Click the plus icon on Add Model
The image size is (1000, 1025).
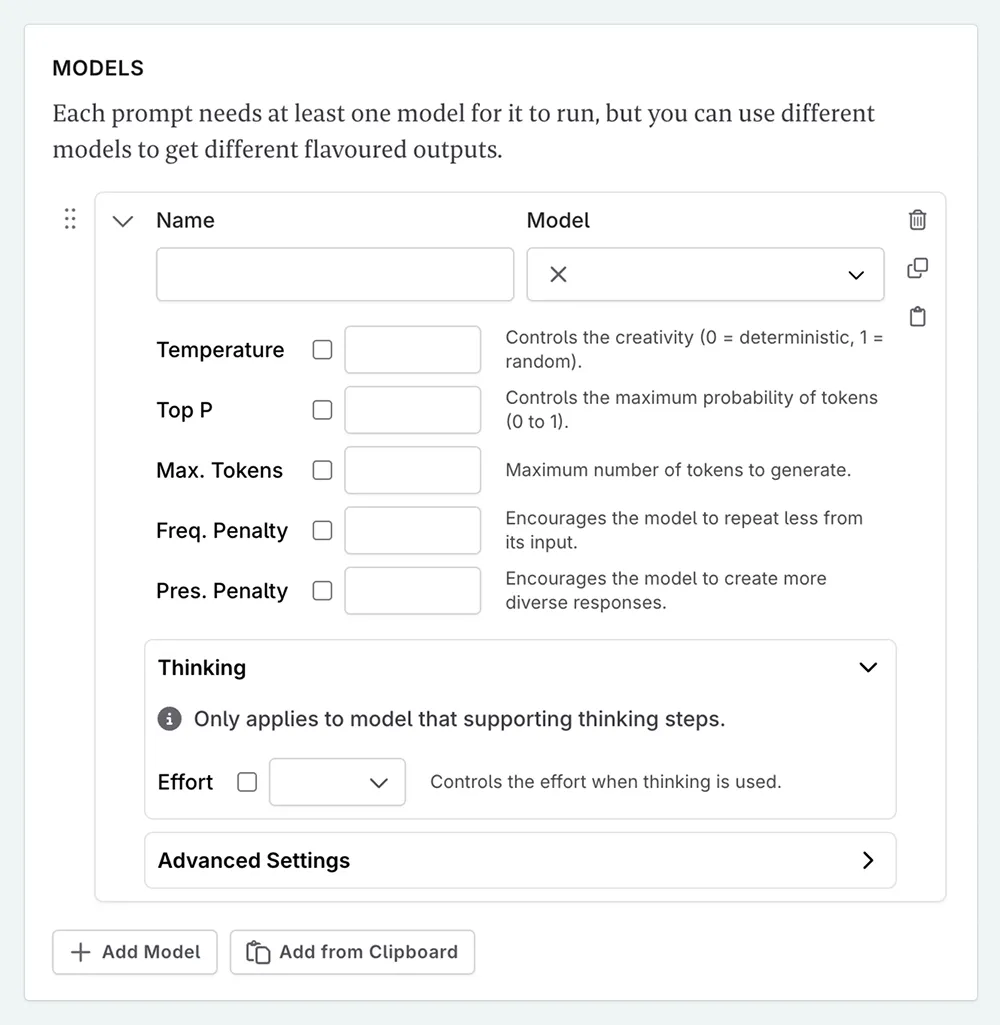point(80,952)
